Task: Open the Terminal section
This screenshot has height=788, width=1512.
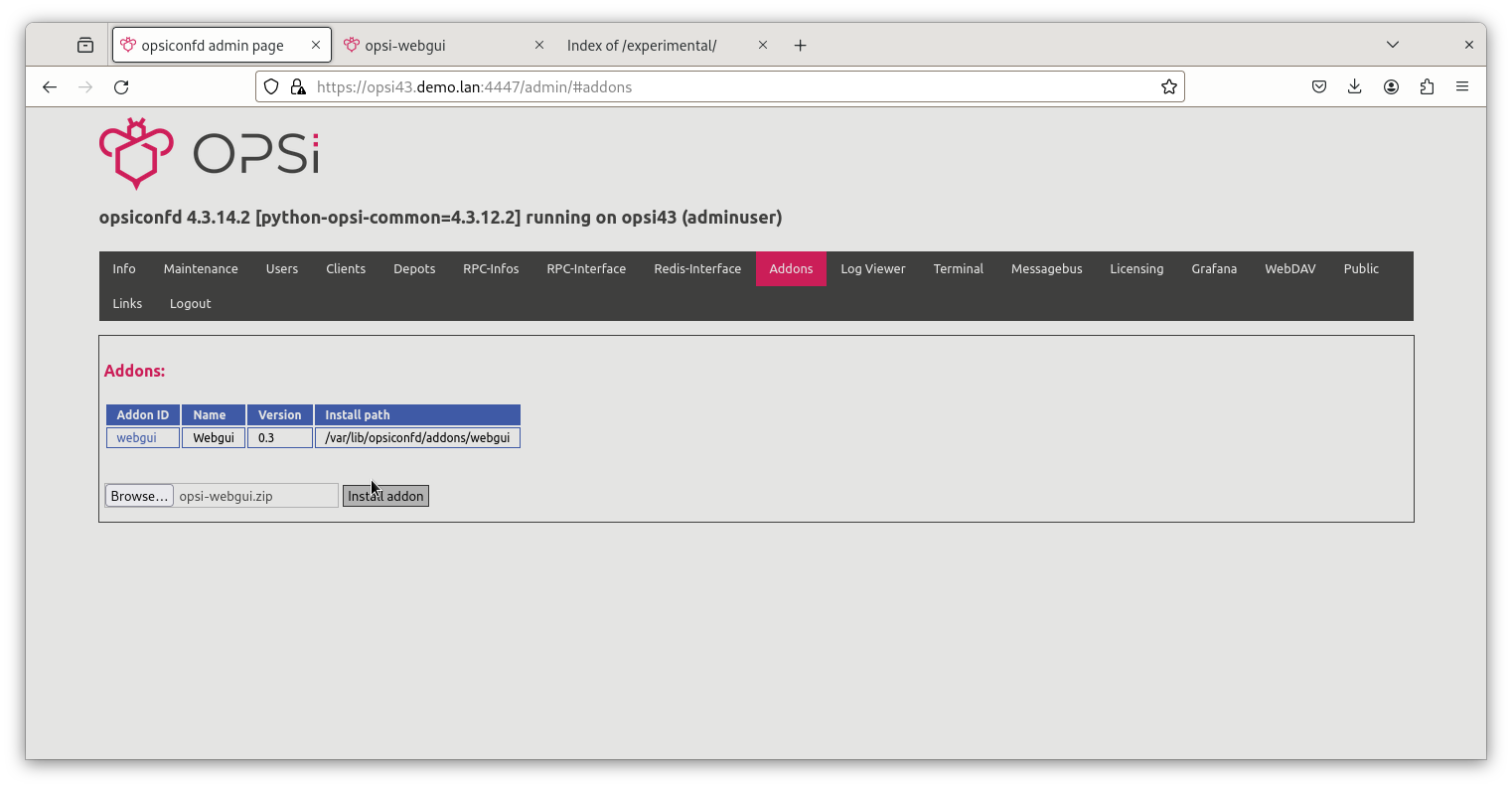Action: (959, 269)
